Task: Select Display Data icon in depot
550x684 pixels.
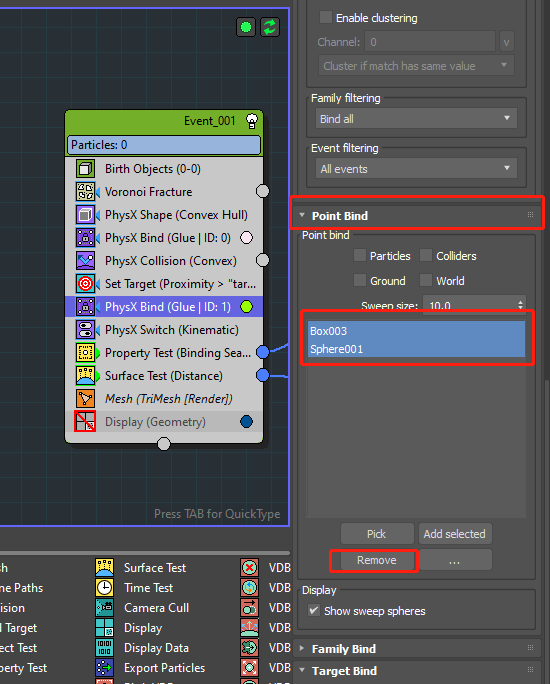Action: [x=105, y=648]
